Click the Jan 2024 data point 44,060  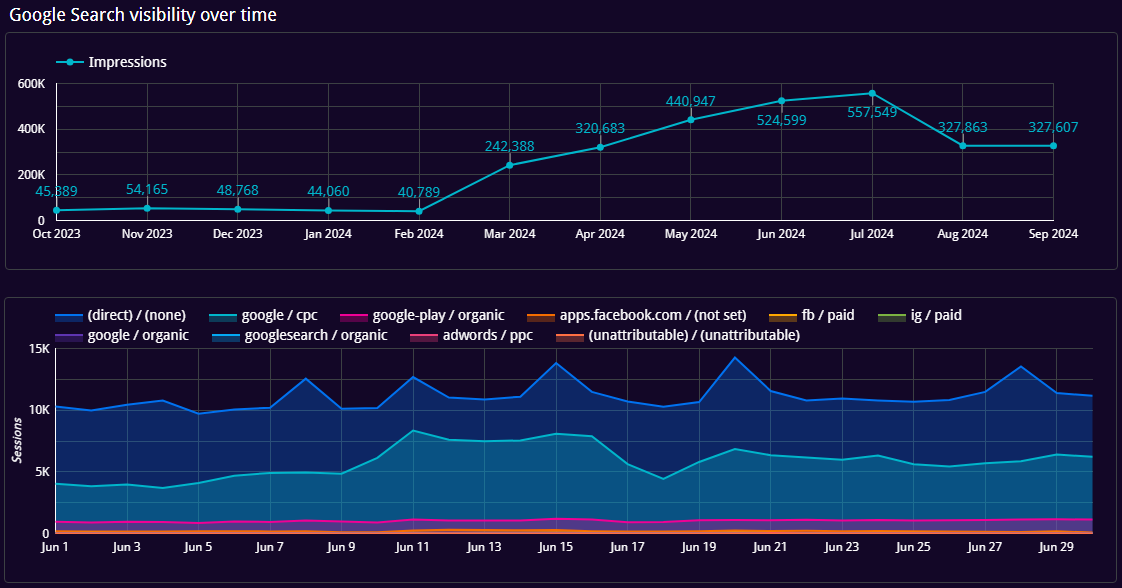[x=328, y=210]
